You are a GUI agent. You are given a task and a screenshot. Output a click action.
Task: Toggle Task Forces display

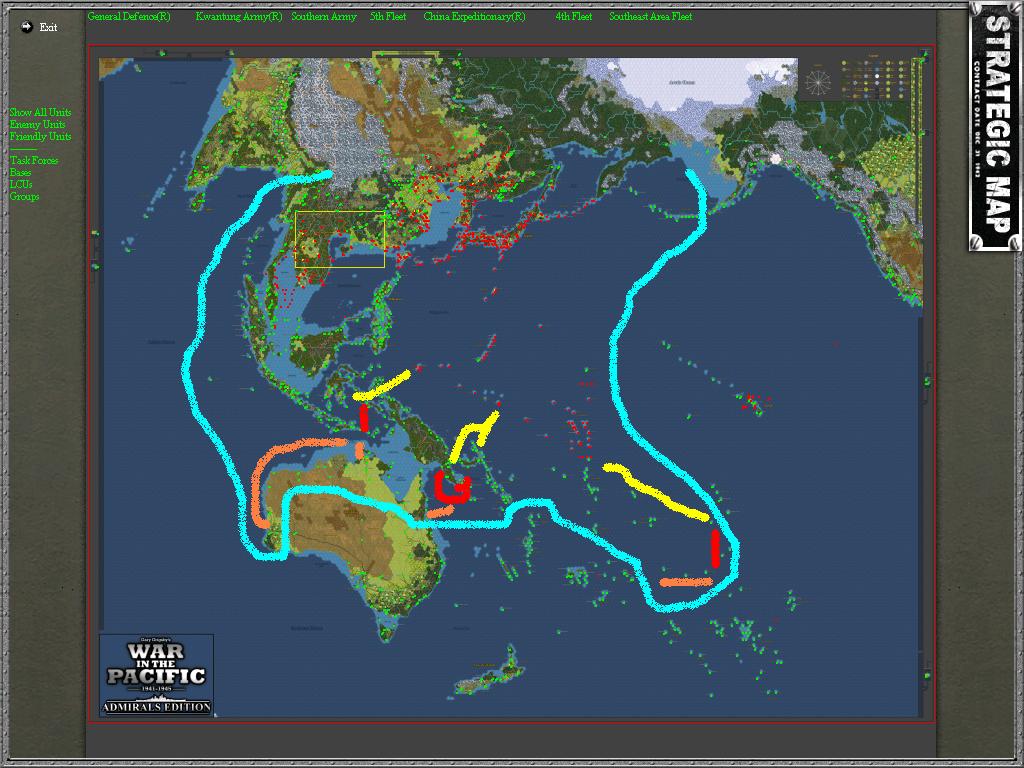tap(34, 160)
